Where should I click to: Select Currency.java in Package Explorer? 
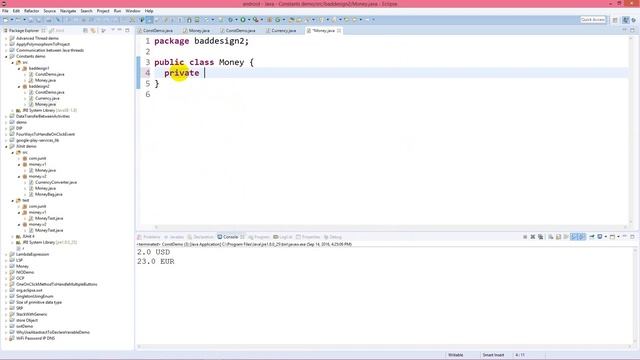(47, 98)
